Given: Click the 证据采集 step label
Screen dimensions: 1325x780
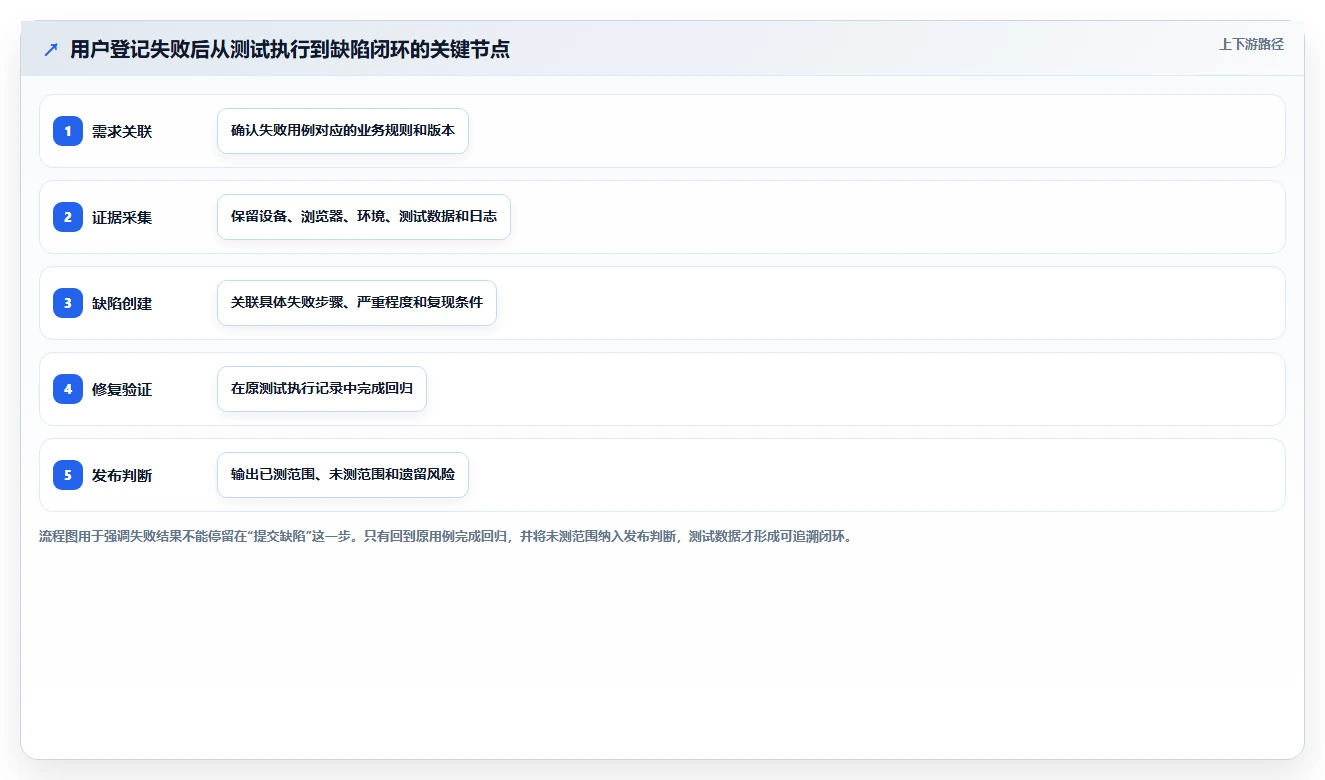Looking at the screenshot, I should coord(122,217).
